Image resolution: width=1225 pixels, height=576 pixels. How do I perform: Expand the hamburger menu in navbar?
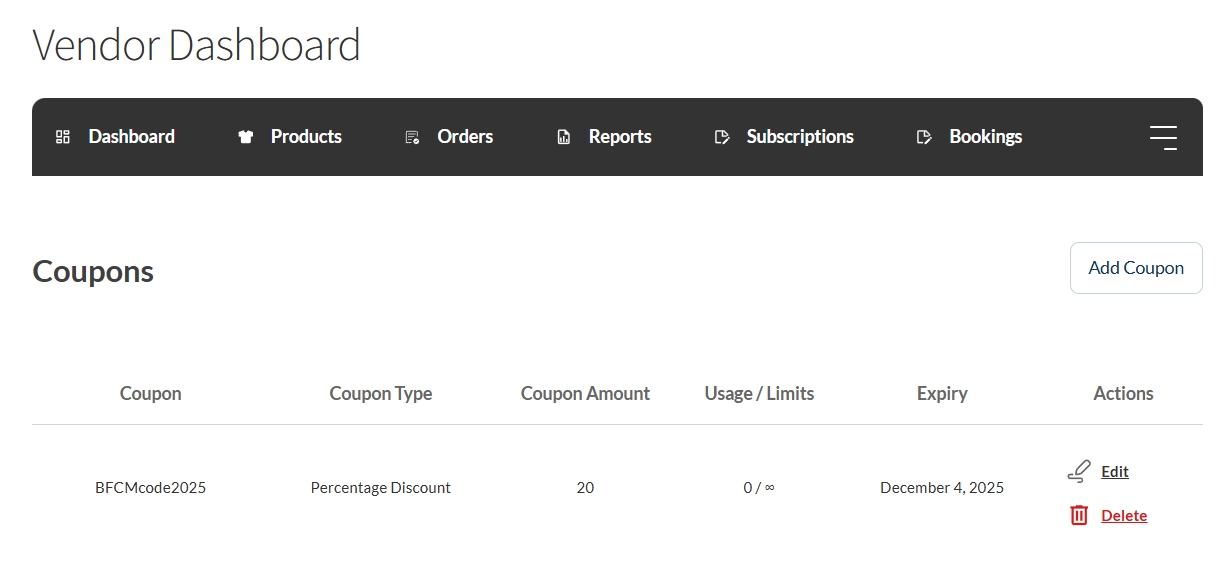click(1163, 137)
